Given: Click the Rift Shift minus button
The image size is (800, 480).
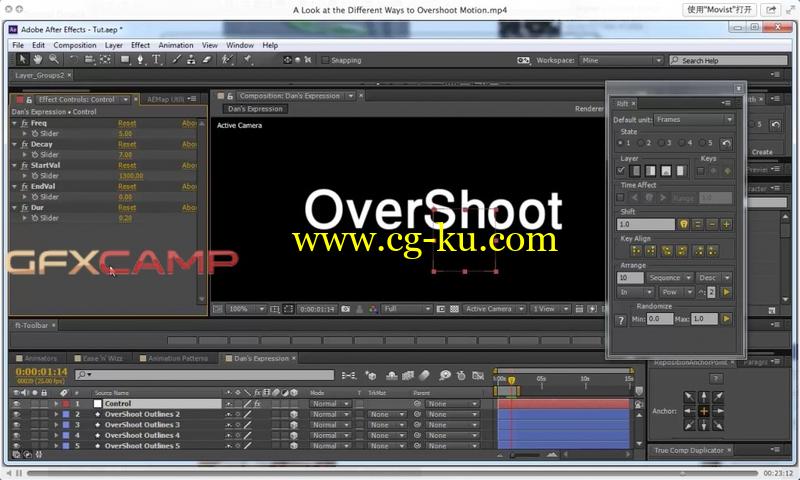Looking at the screenshot, I should click(712, 224).
